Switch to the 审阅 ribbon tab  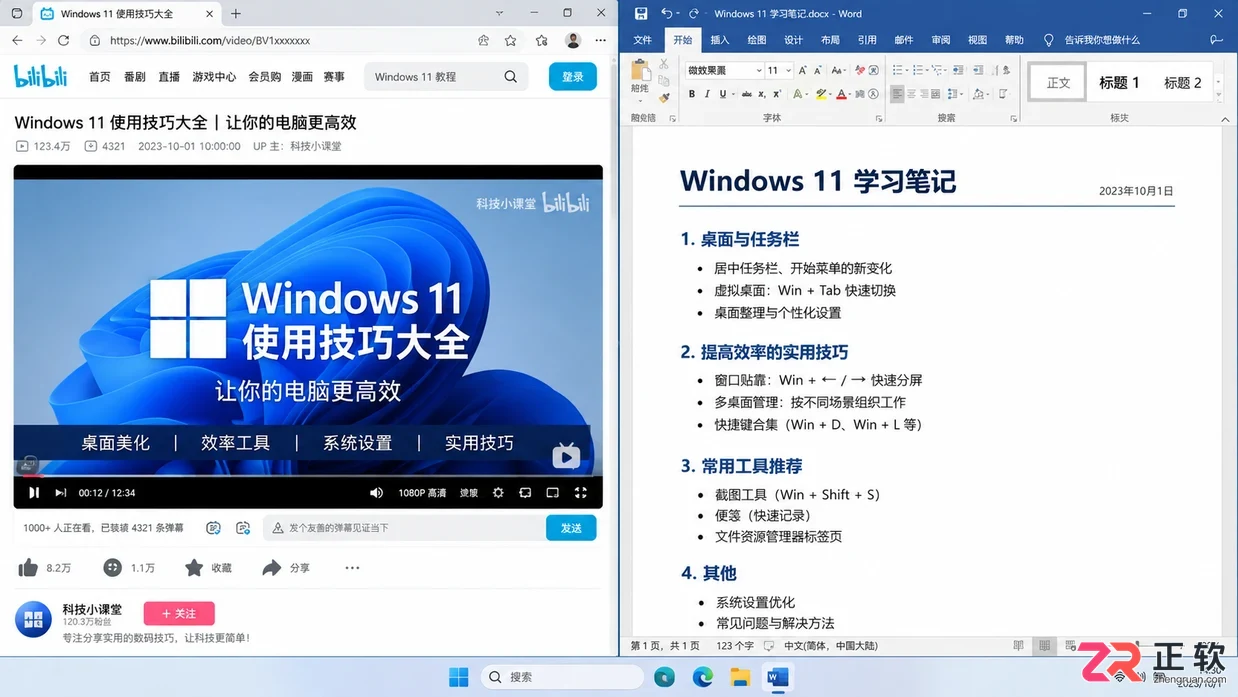click(x=941, y=40)
